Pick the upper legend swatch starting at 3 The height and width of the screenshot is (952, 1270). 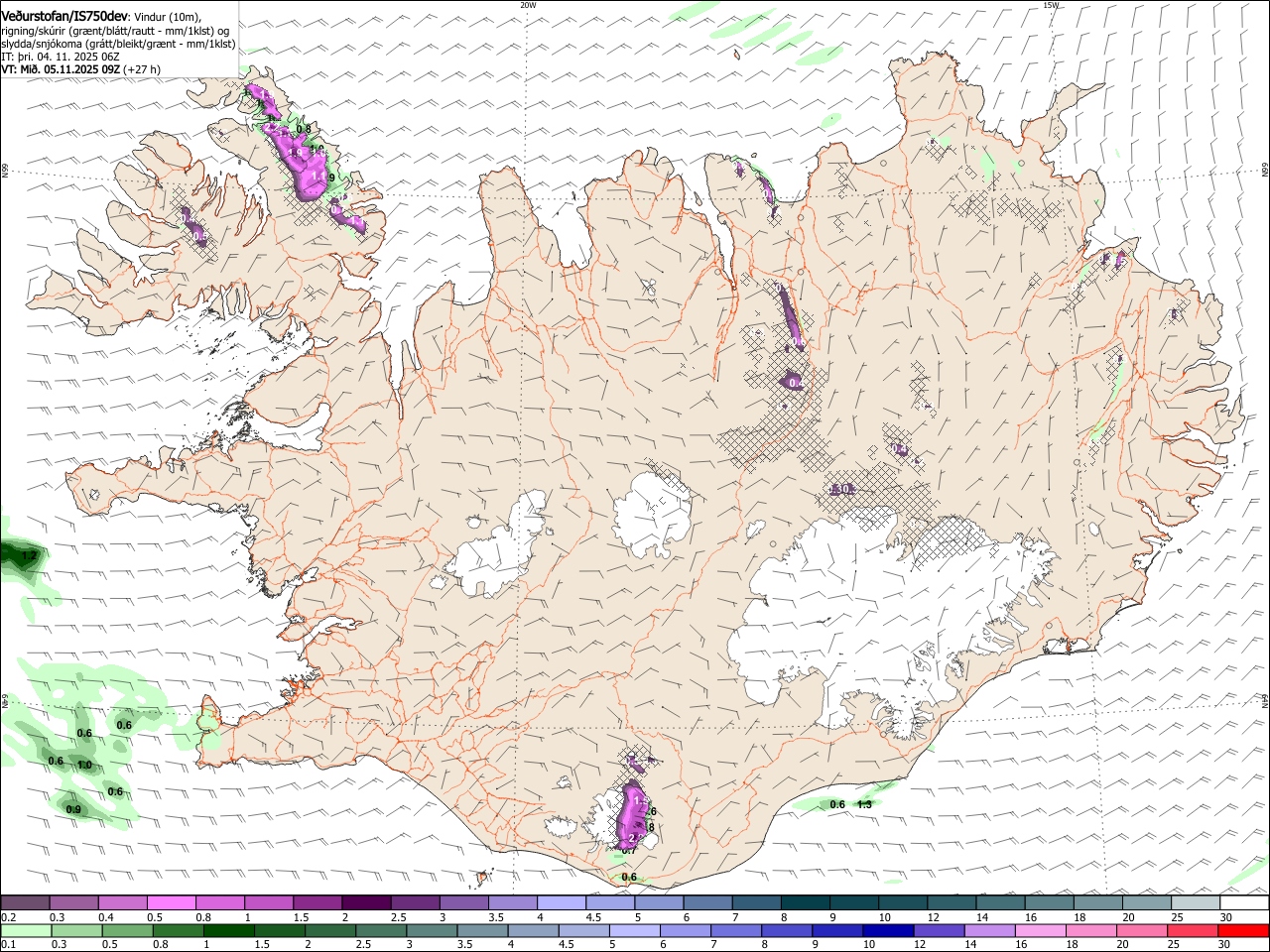click(463, 902)
